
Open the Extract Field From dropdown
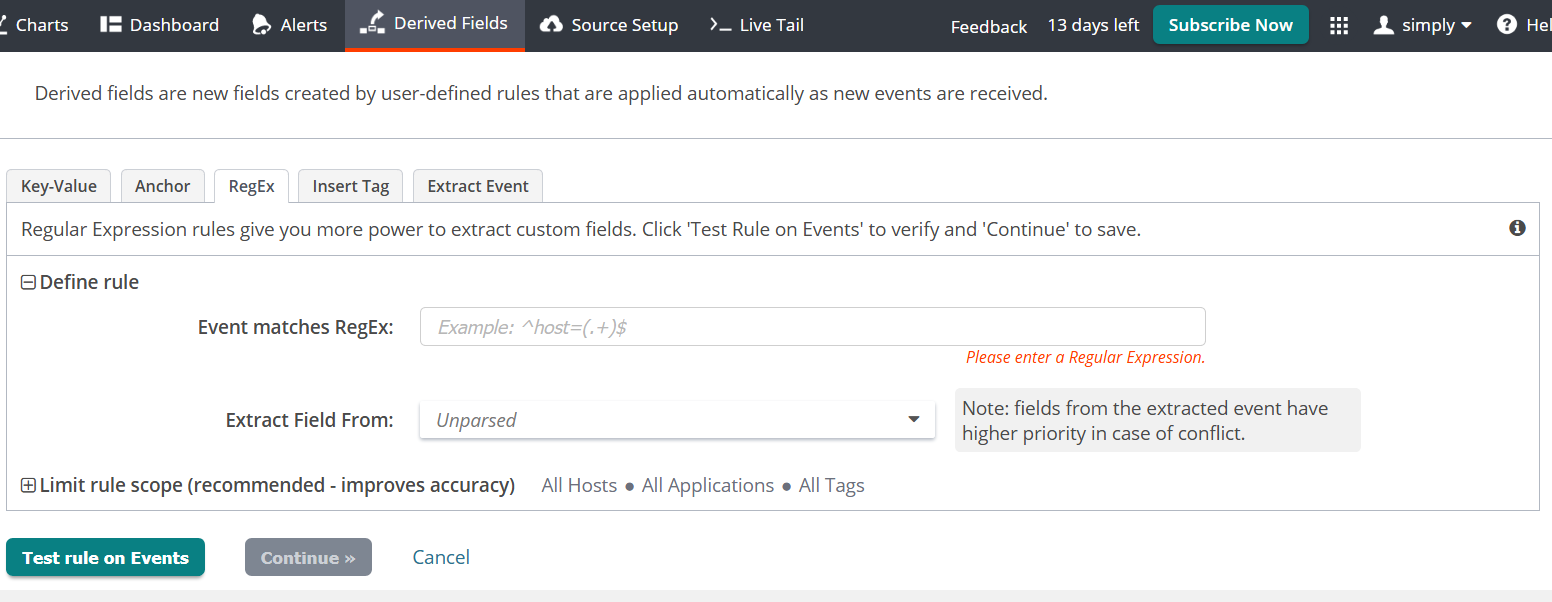pyautogui.click(x=677, y=420)
